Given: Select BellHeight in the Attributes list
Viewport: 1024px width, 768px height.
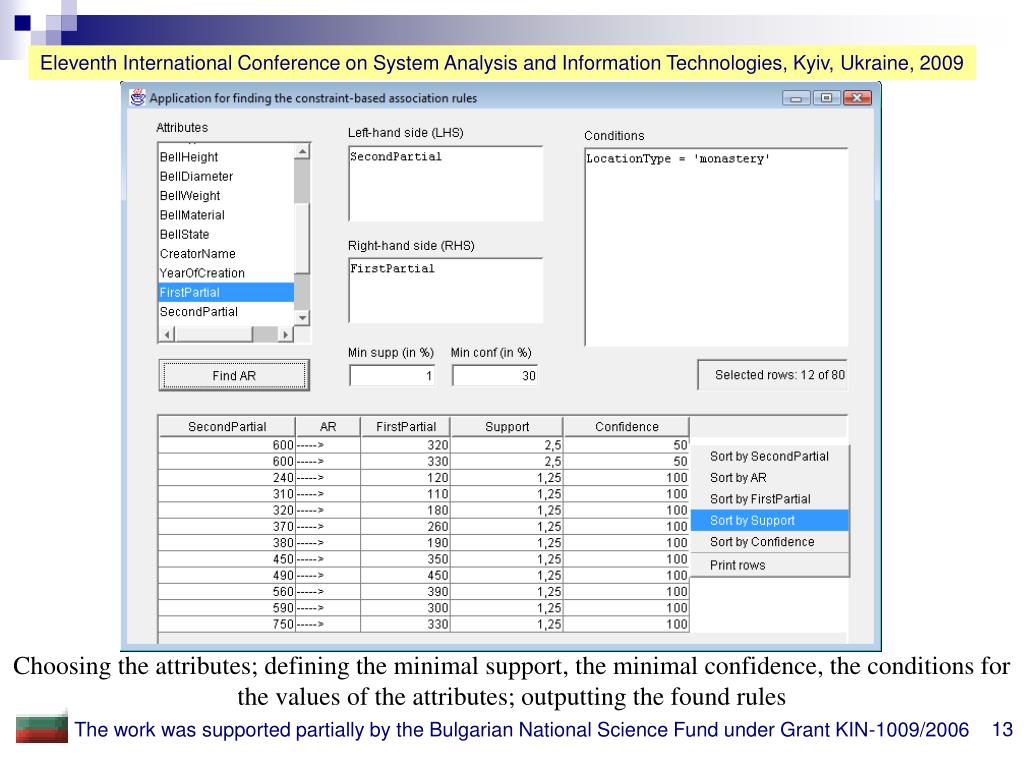Looking at the screenshot, I should tap(226, 157).
